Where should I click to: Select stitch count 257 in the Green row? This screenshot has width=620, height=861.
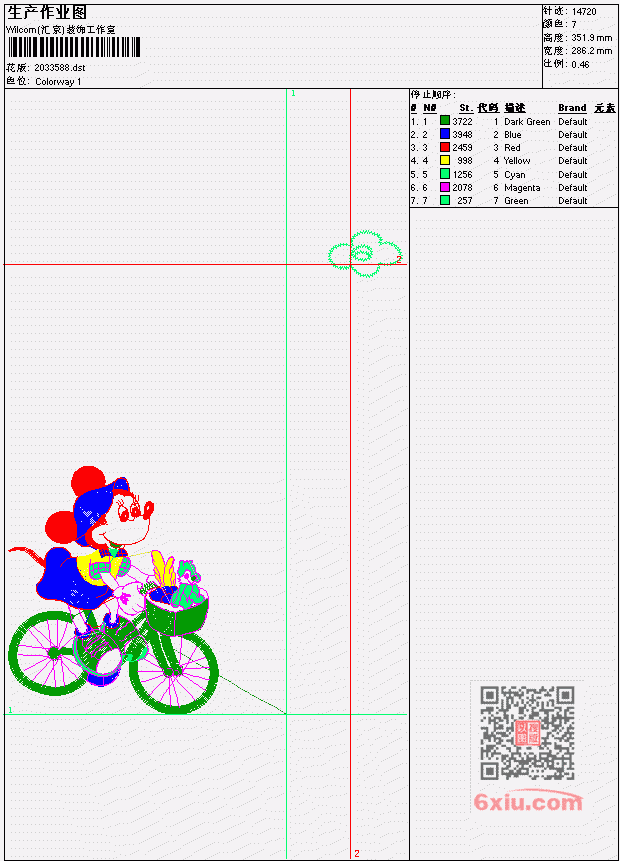465,201
